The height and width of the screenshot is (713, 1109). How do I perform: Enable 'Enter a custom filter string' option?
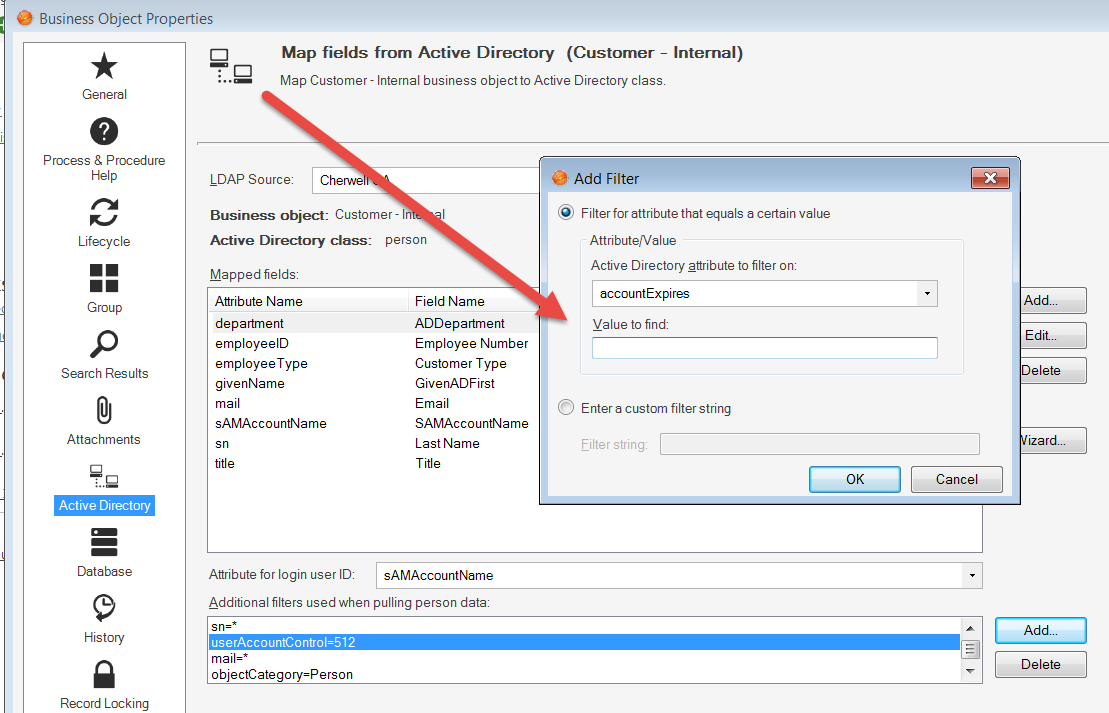point(566,407)
